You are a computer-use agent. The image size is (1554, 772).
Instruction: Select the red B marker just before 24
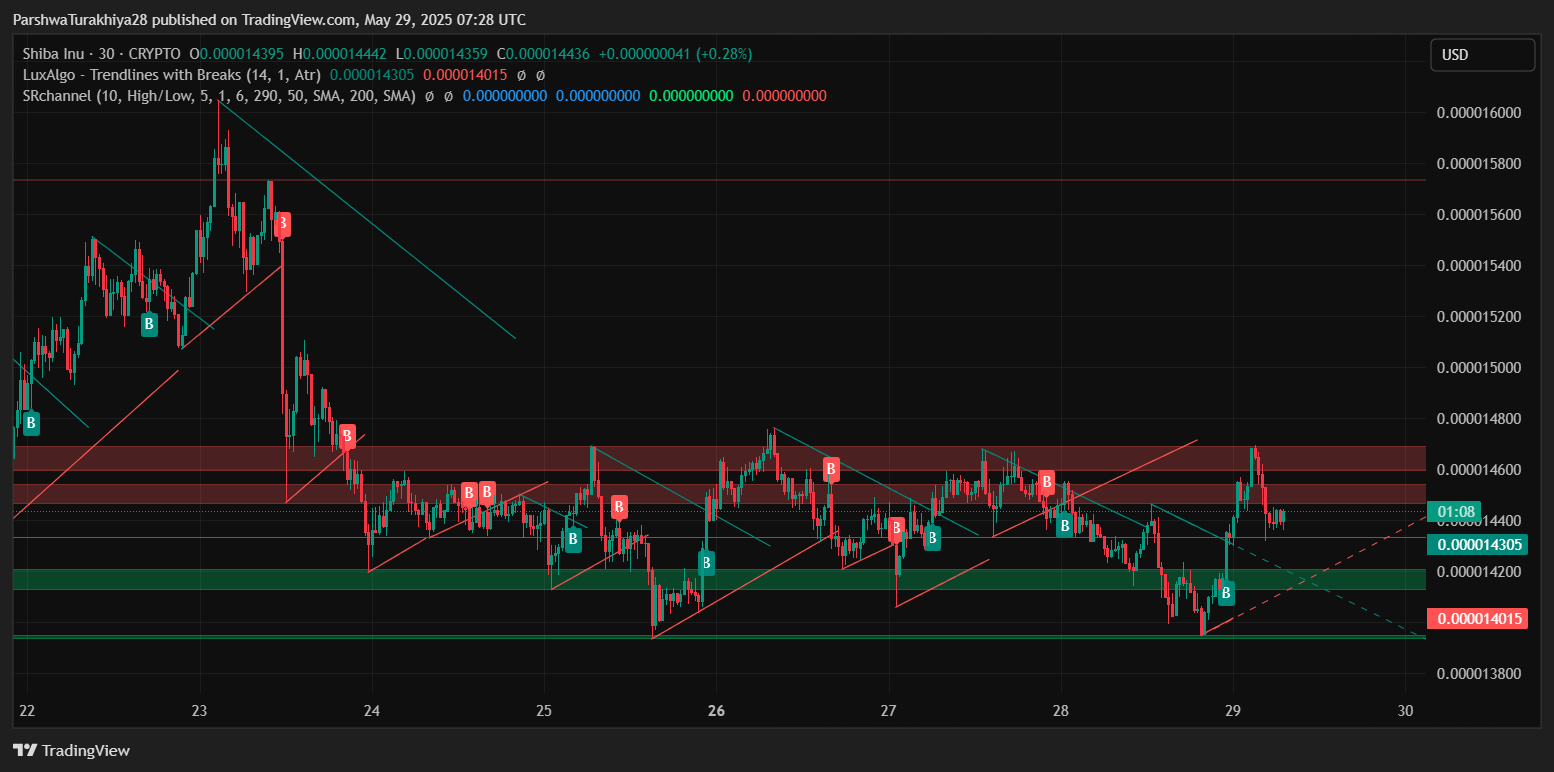point(347,436)
